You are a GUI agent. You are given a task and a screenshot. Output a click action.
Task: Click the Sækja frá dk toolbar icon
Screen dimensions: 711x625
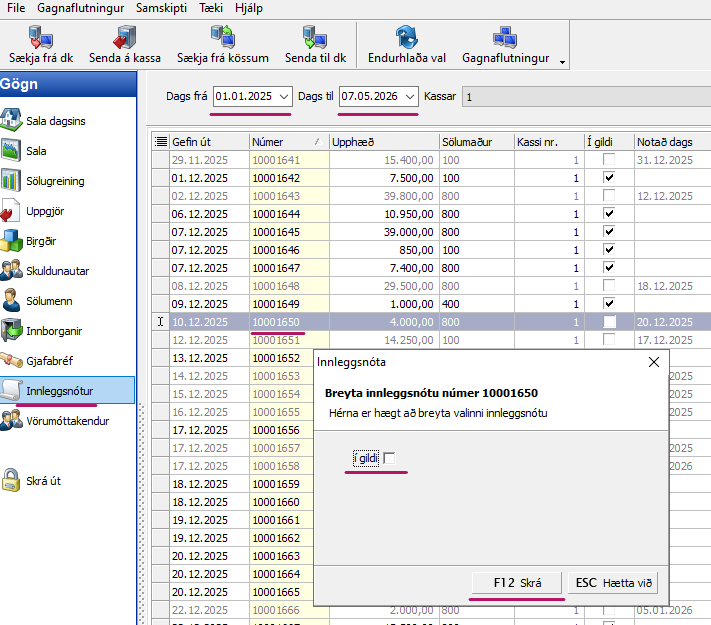(41, 38)
